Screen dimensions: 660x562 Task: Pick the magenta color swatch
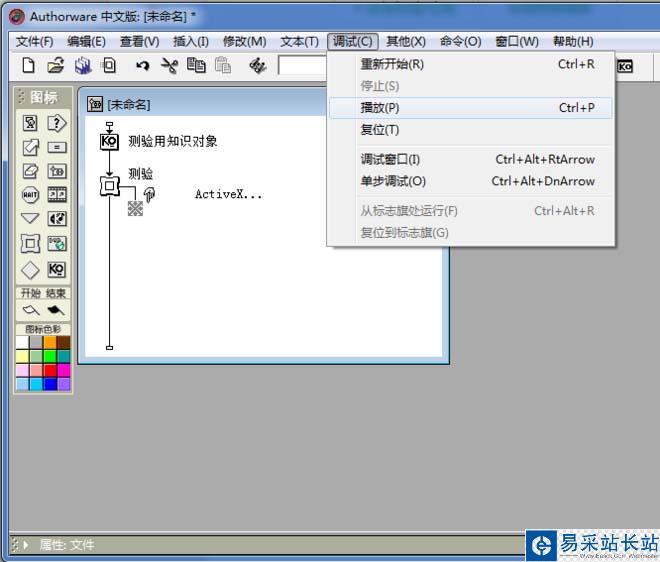click(64, 370)
